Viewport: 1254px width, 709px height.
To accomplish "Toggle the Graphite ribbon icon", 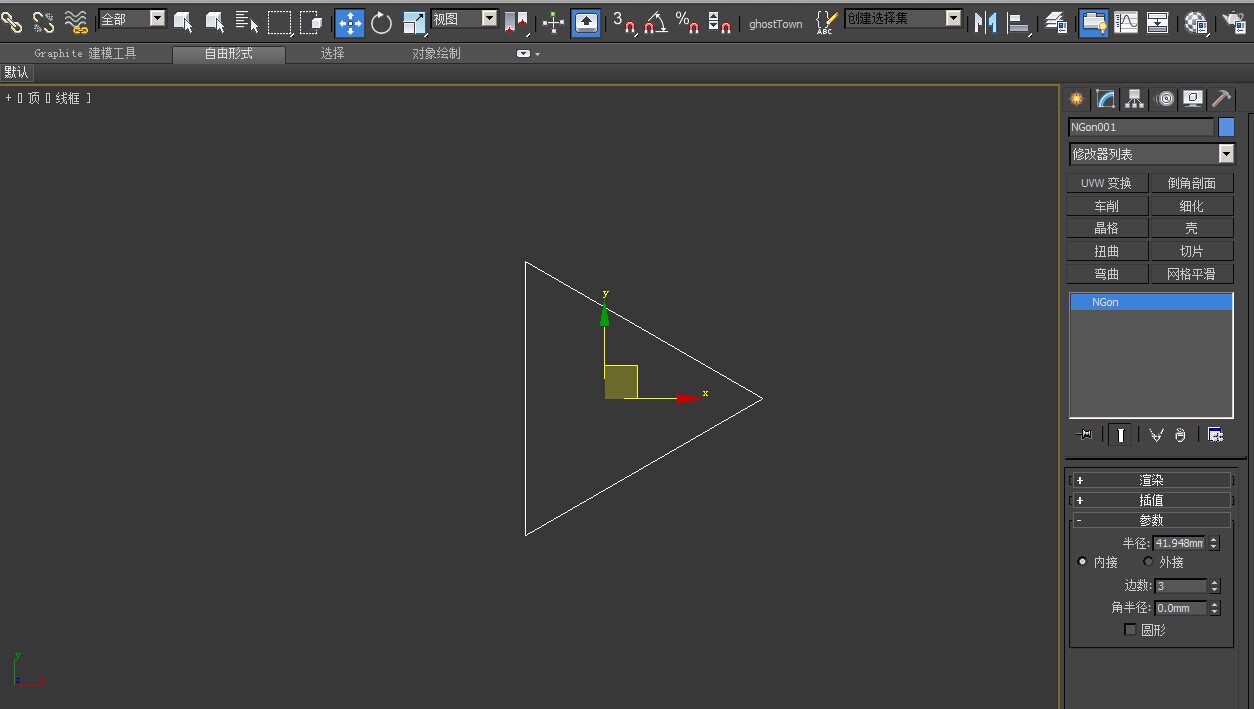I will pyautogui.click(x=1094, y=22).
